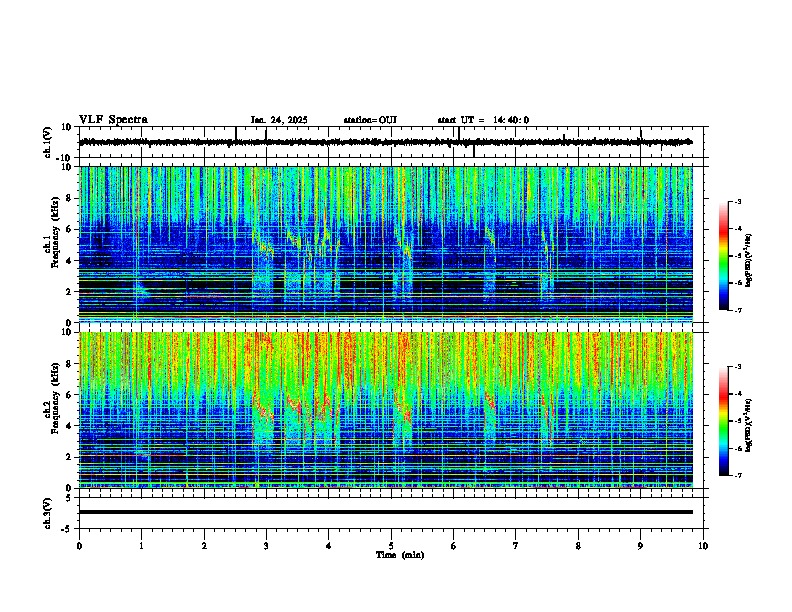Click time-axis tick label "4"

coord(328,546)
